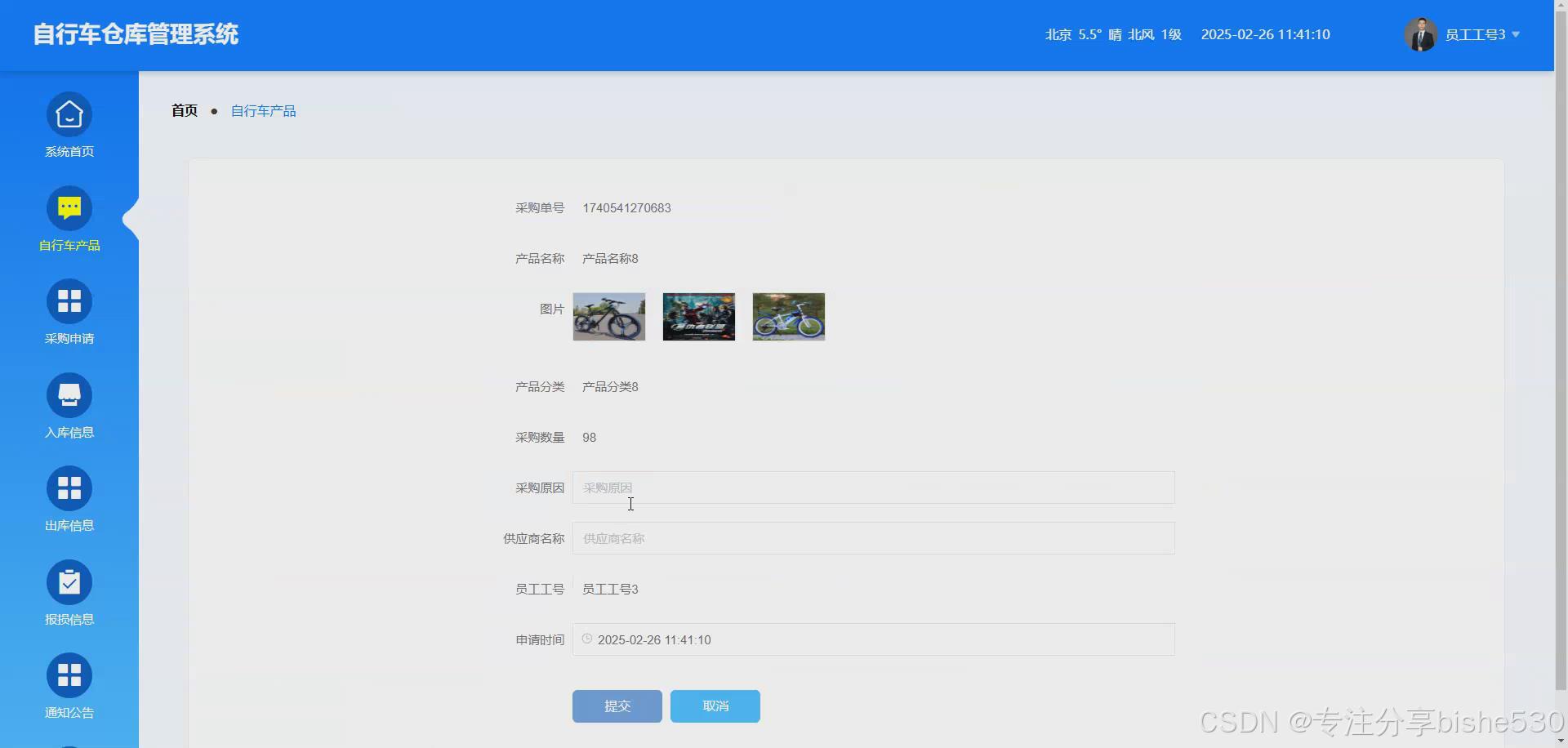Select 采购申请 sidebar label

coord(69,339)
